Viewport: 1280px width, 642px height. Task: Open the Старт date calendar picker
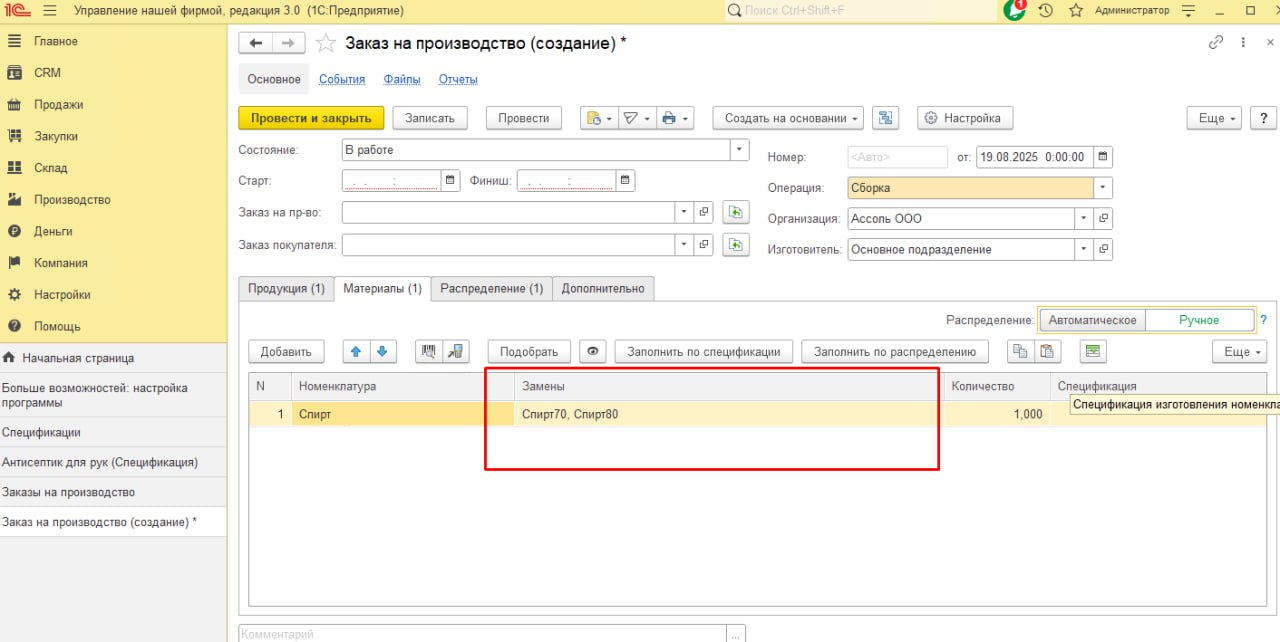[x=451, y=181]
